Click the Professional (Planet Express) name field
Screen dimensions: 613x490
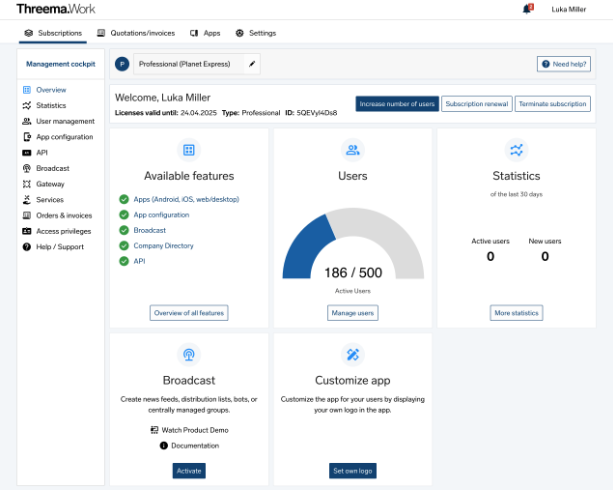pos(189,64)
